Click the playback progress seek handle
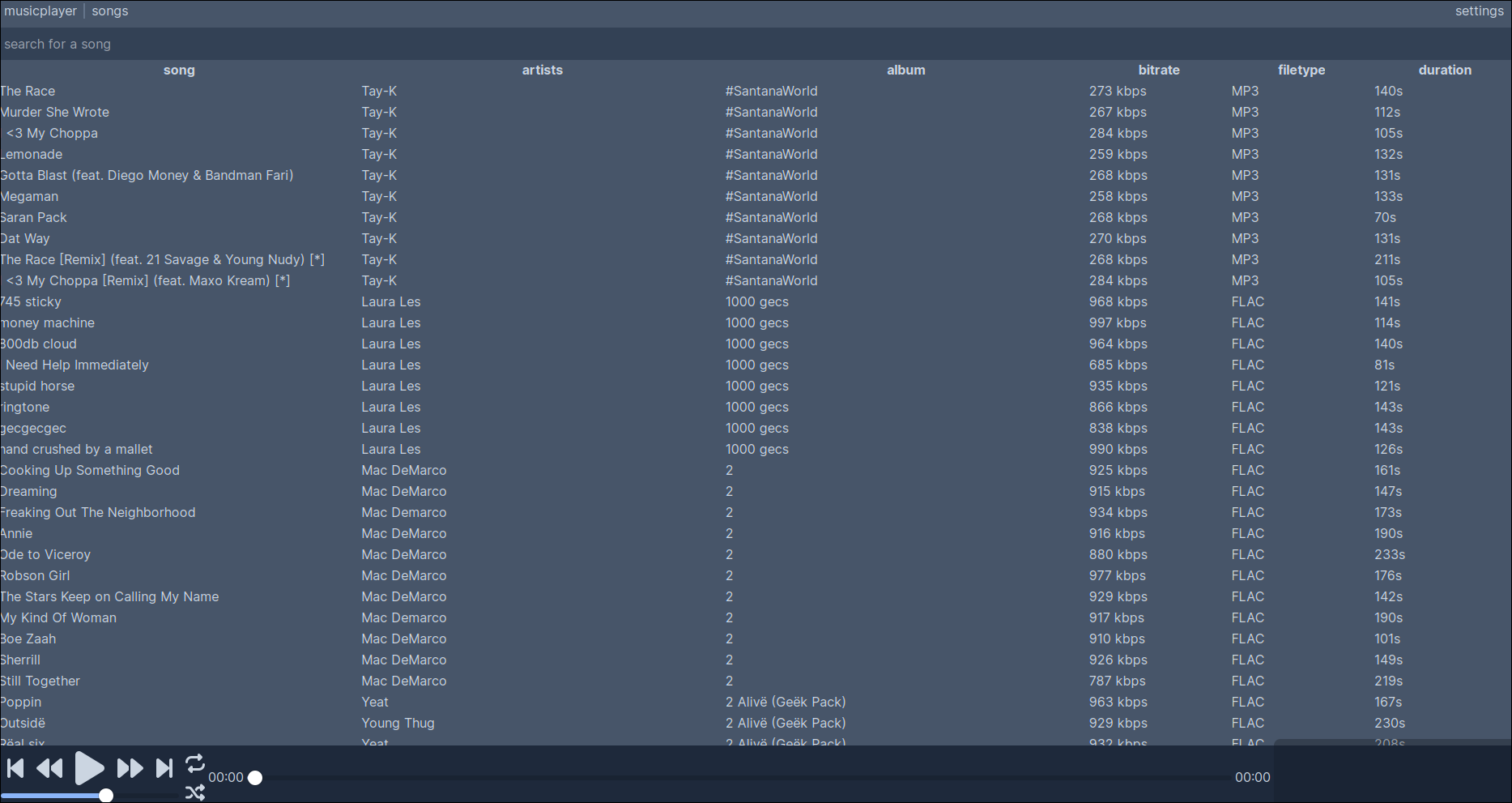 point(255,778)
